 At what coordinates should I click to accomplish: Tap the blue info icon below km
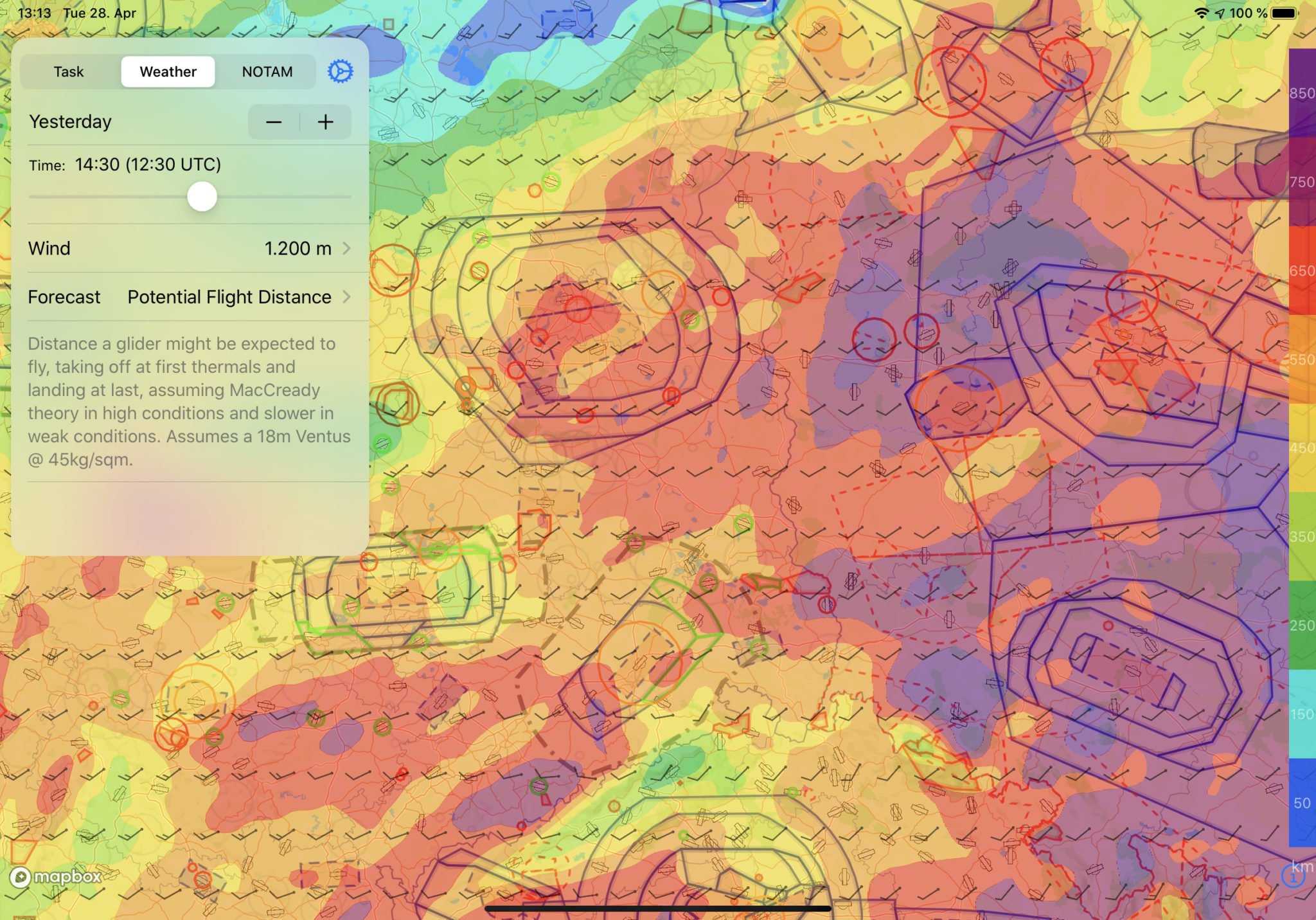1292,876
